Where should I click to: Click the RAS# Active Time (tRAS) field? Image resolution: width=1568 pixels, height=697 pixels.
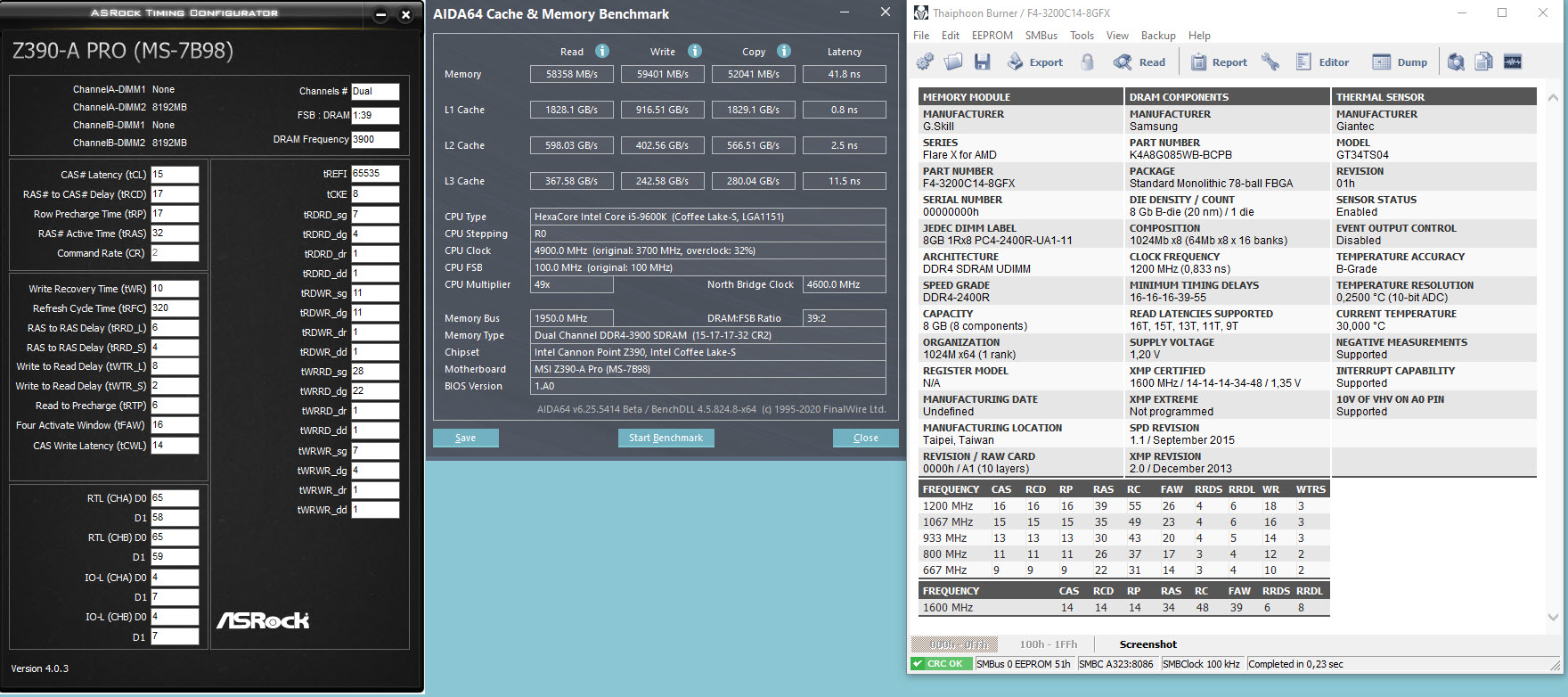tap(175, 234)
